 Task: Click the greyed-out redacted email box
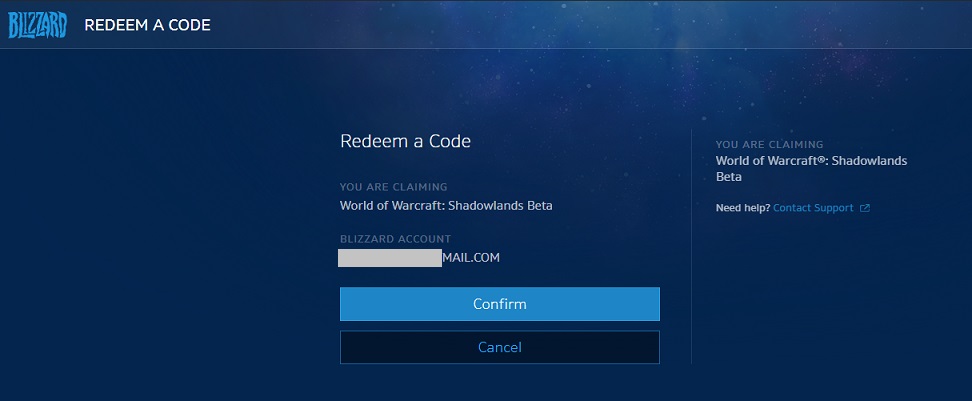click(390, 258)
